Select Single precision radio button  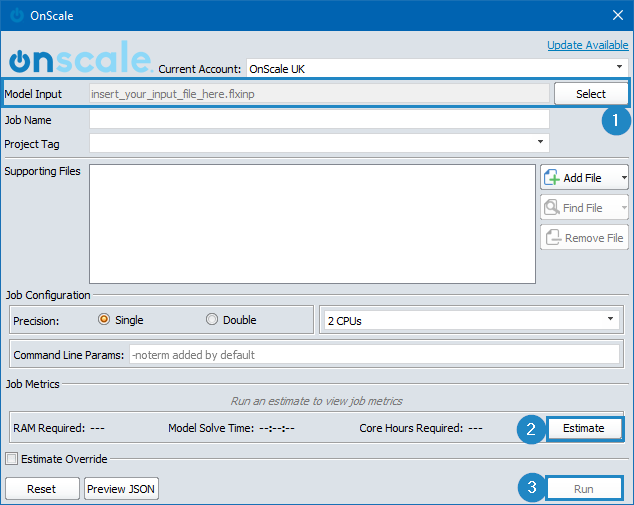pyautogui.click(x=104, y=319)
